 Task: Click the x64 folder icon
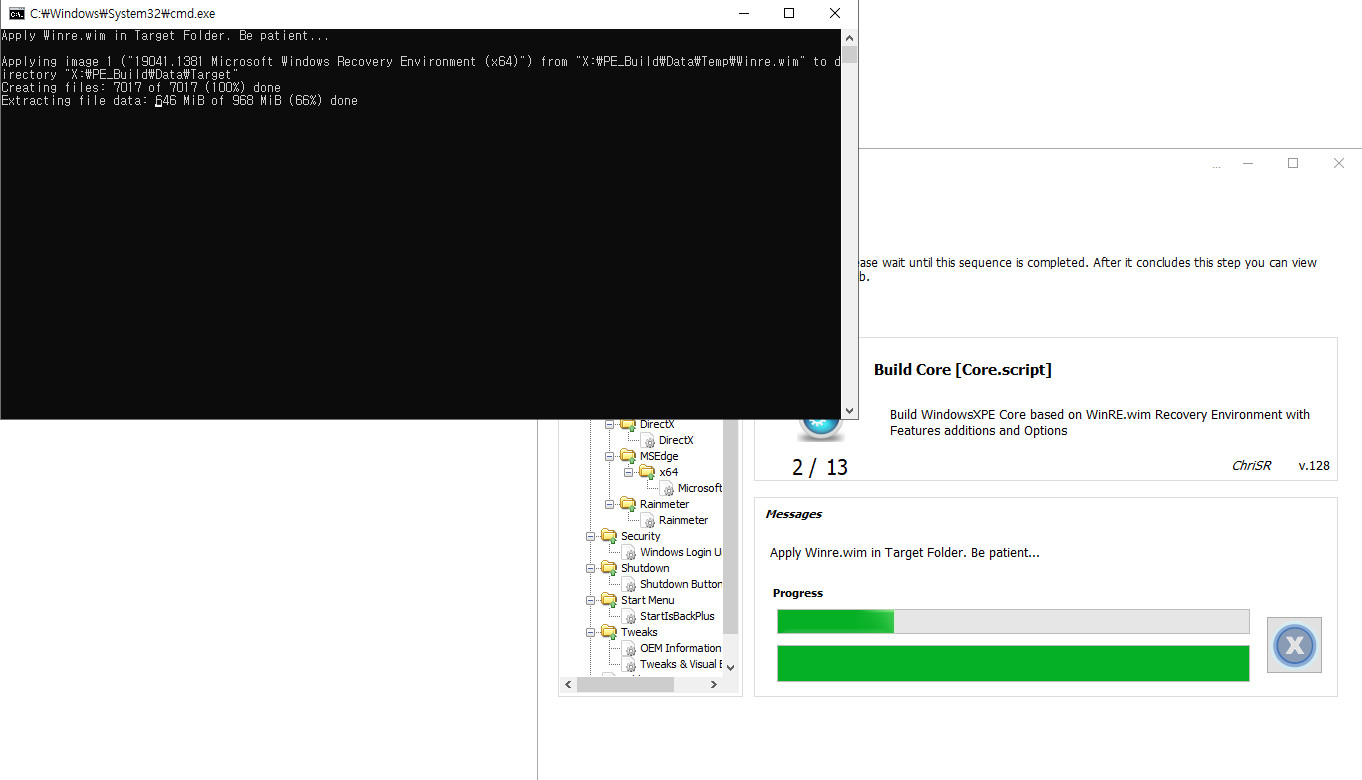[x=647, y=472]
